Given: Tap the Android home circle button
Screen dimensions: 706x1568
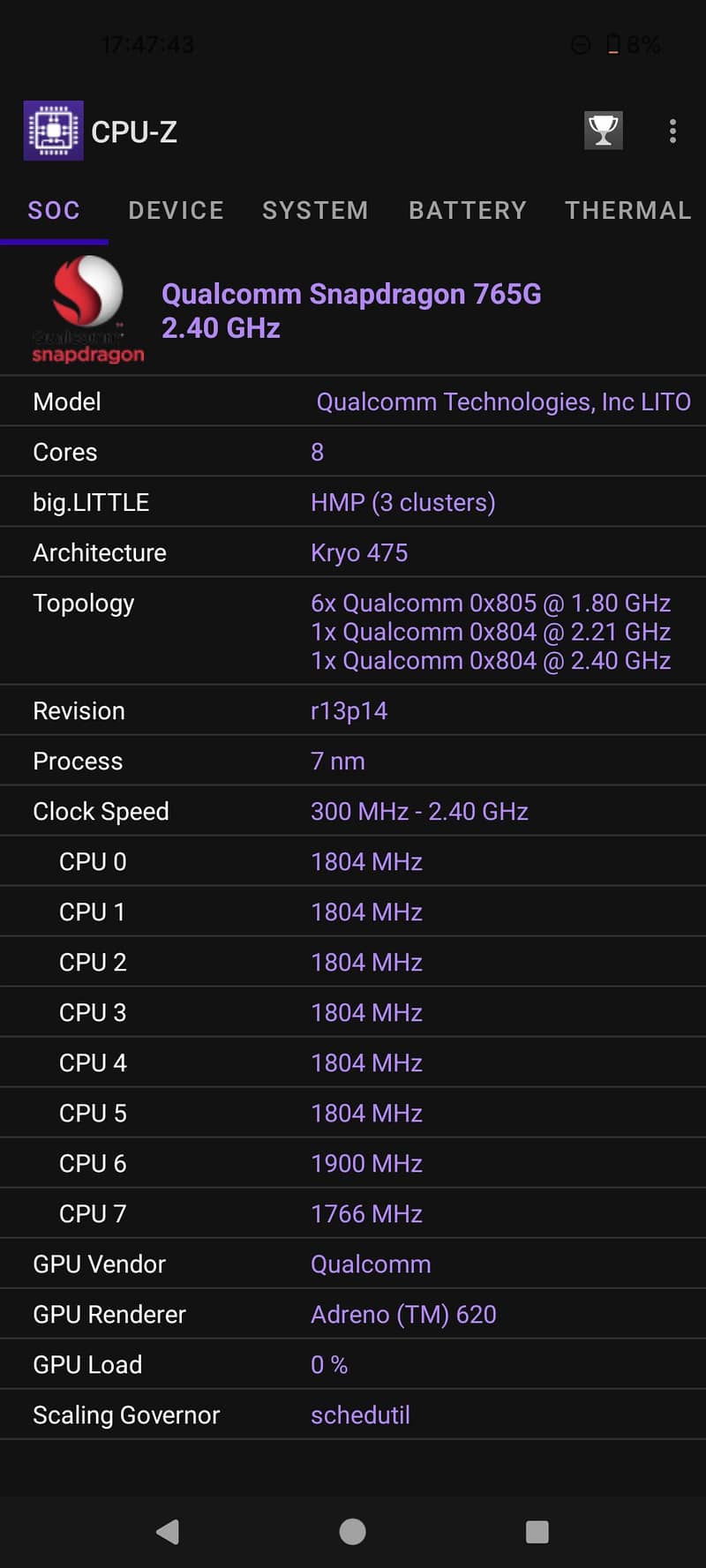Looking at the screenshot, I should [x=353, y=1531].
